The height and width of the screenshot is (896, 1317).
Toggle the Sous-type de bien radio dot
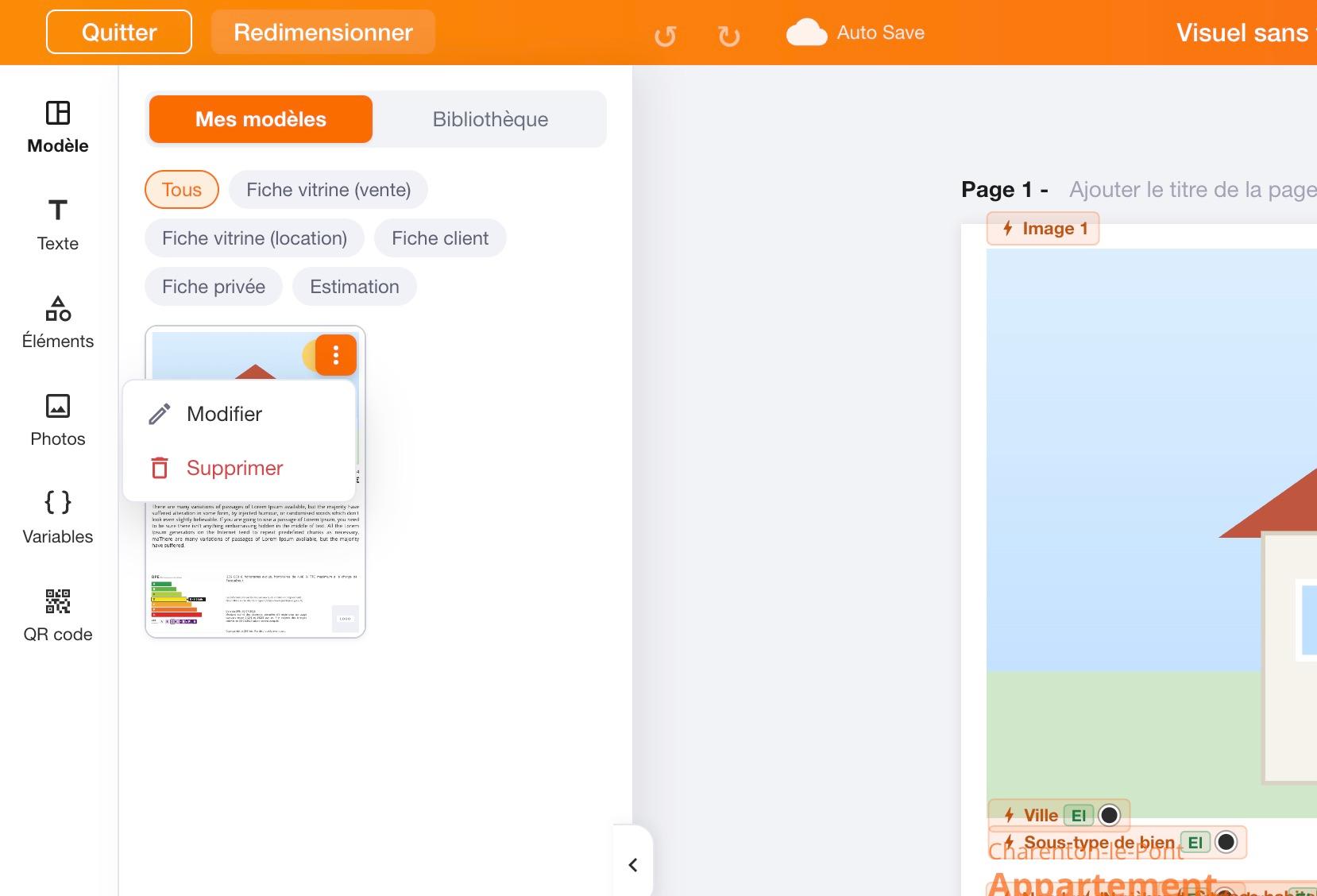1226,842
